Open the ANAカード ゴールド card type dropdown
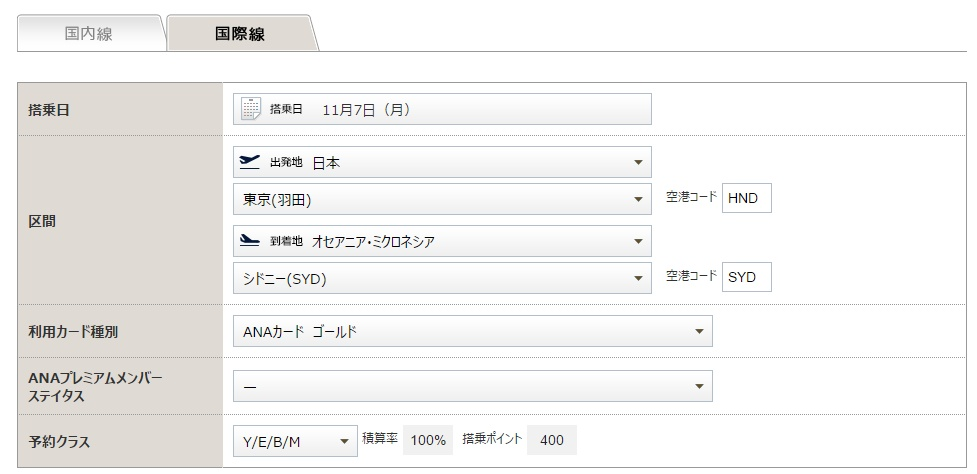Image resolution: width=977 pixels, height=474 pixels. click(473, 331)
